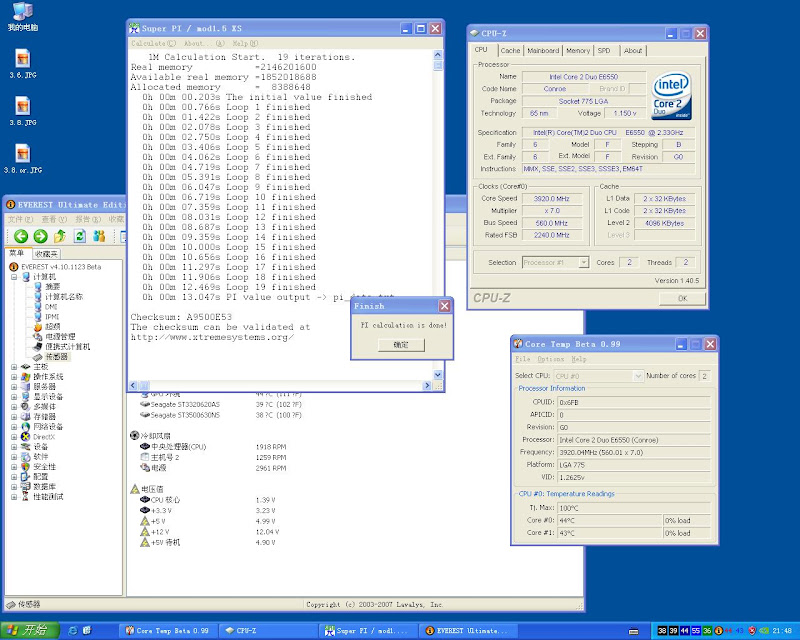Click the Start button on taskbar
The height and width of the screenshot is (640, 800).
[27, 631]
